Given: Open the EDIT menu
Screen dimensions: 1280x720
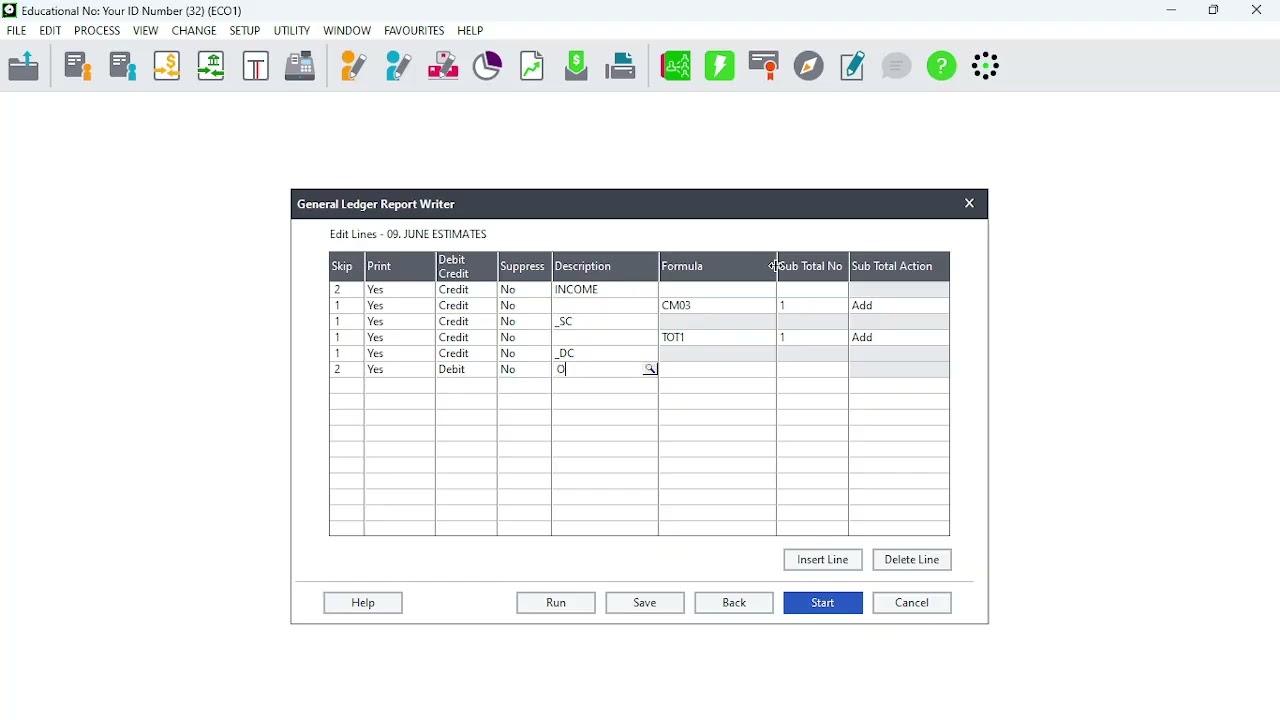Looking at the screenshot, I should pyautogui.click(x=51, y=31).
